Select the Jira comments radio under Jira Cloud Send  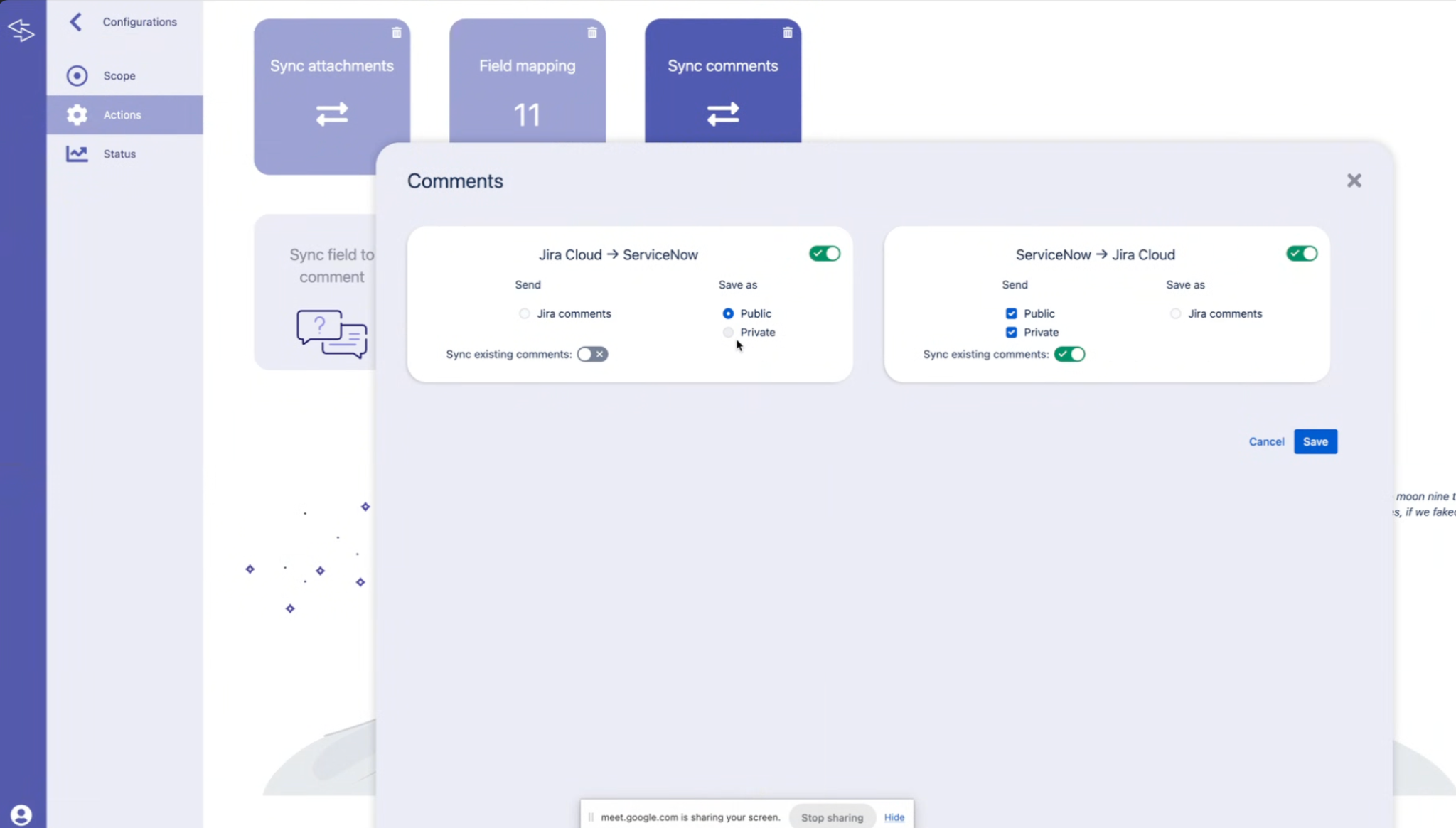524,313
